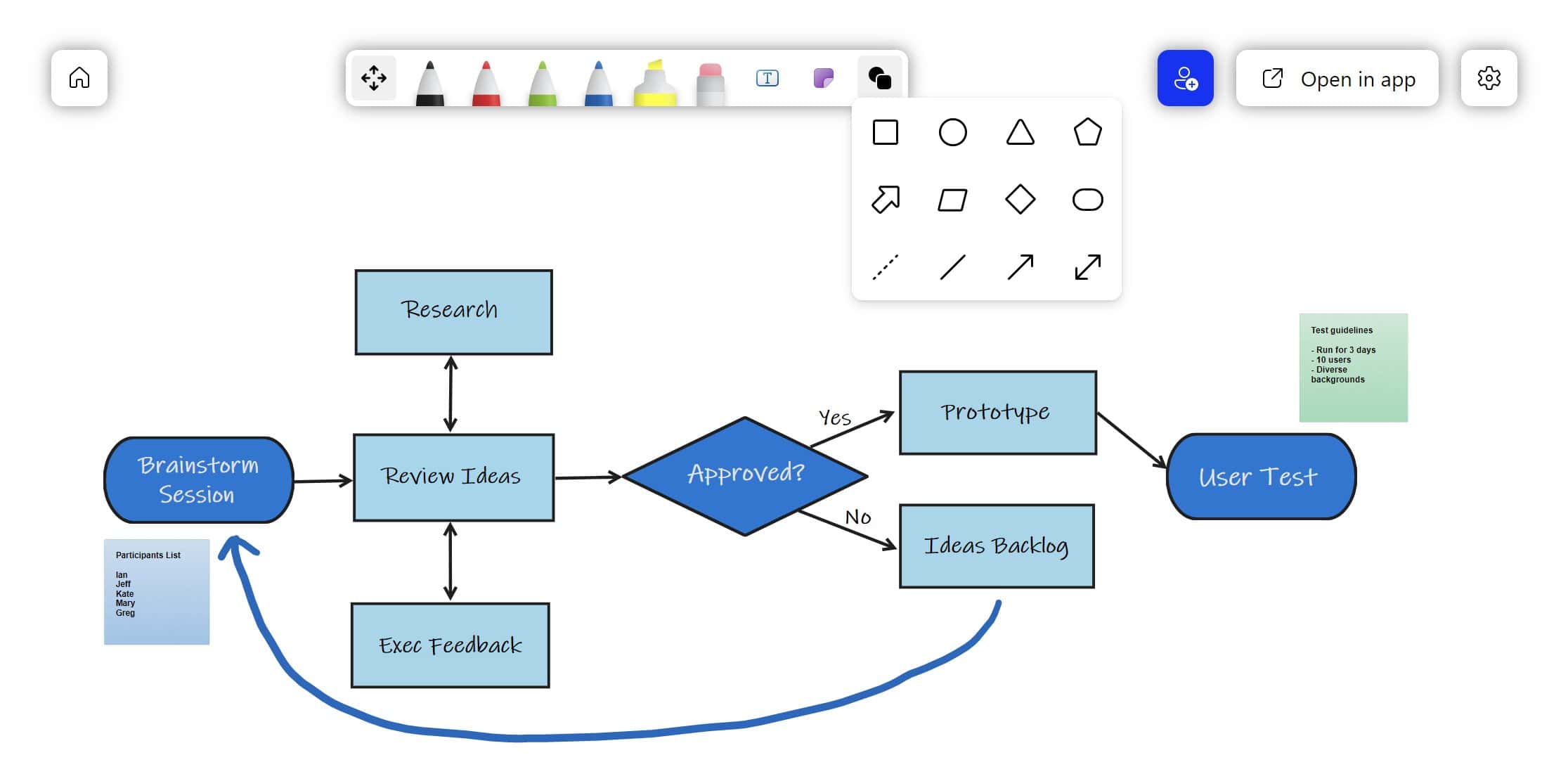Click the Home button
The width and height of the screenshot is (1568, 774).
tap(80, 79)
